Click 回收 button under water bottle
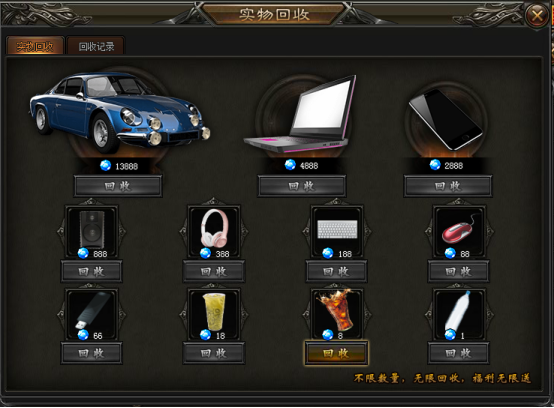This screenshot has height=408, width=554. click(x=458, y=353)
